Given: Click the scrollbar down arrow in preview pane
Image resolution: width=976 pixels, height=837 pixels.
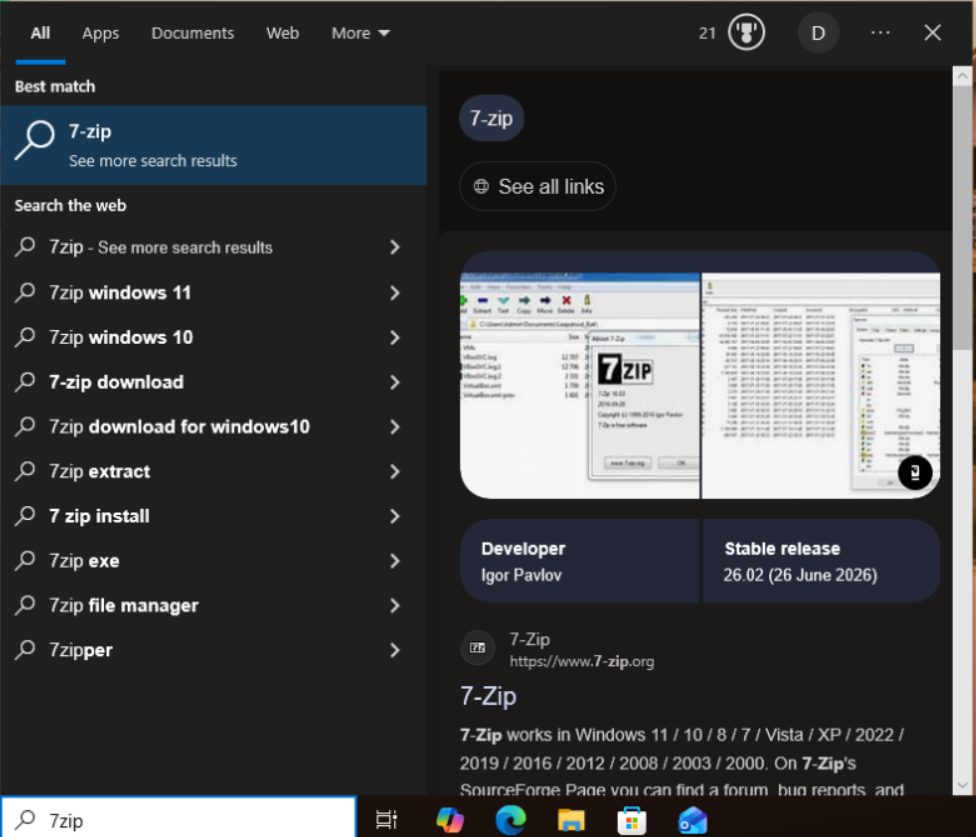Looking at the screenshot, I should tap(962, 785).
